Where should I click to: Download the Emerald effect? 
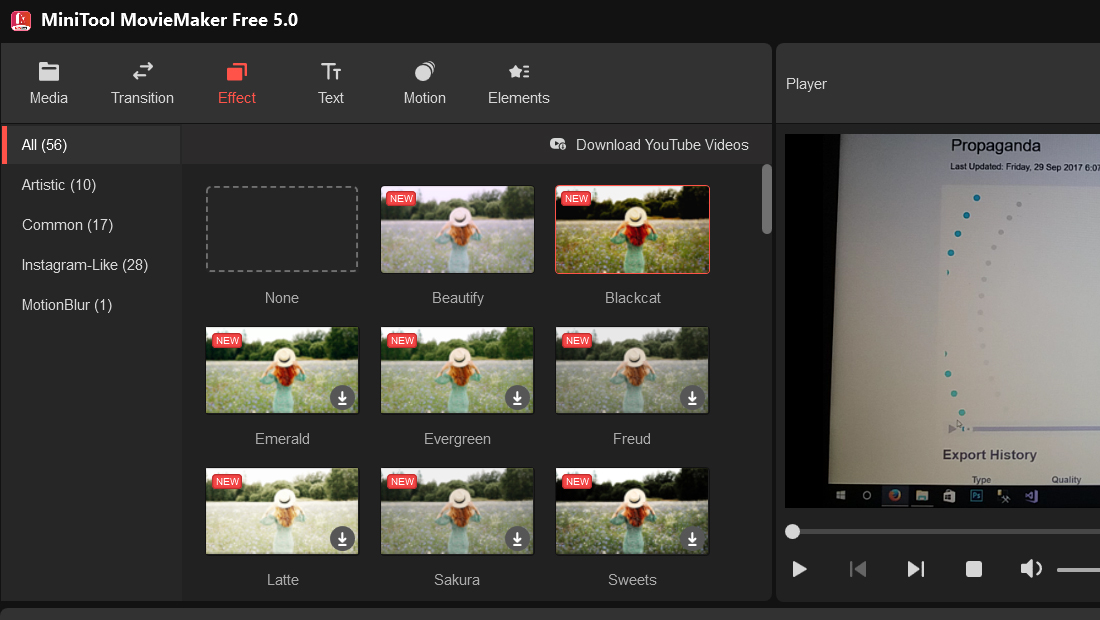click(342, 398)
